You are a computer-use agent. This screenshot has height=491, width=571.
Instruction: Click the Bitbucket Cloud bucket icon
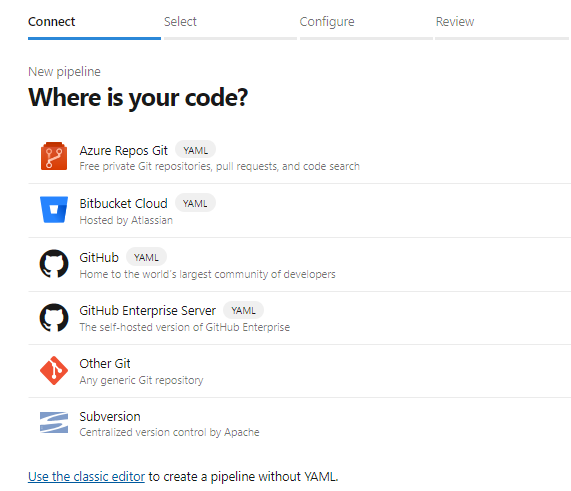[54, 209]
